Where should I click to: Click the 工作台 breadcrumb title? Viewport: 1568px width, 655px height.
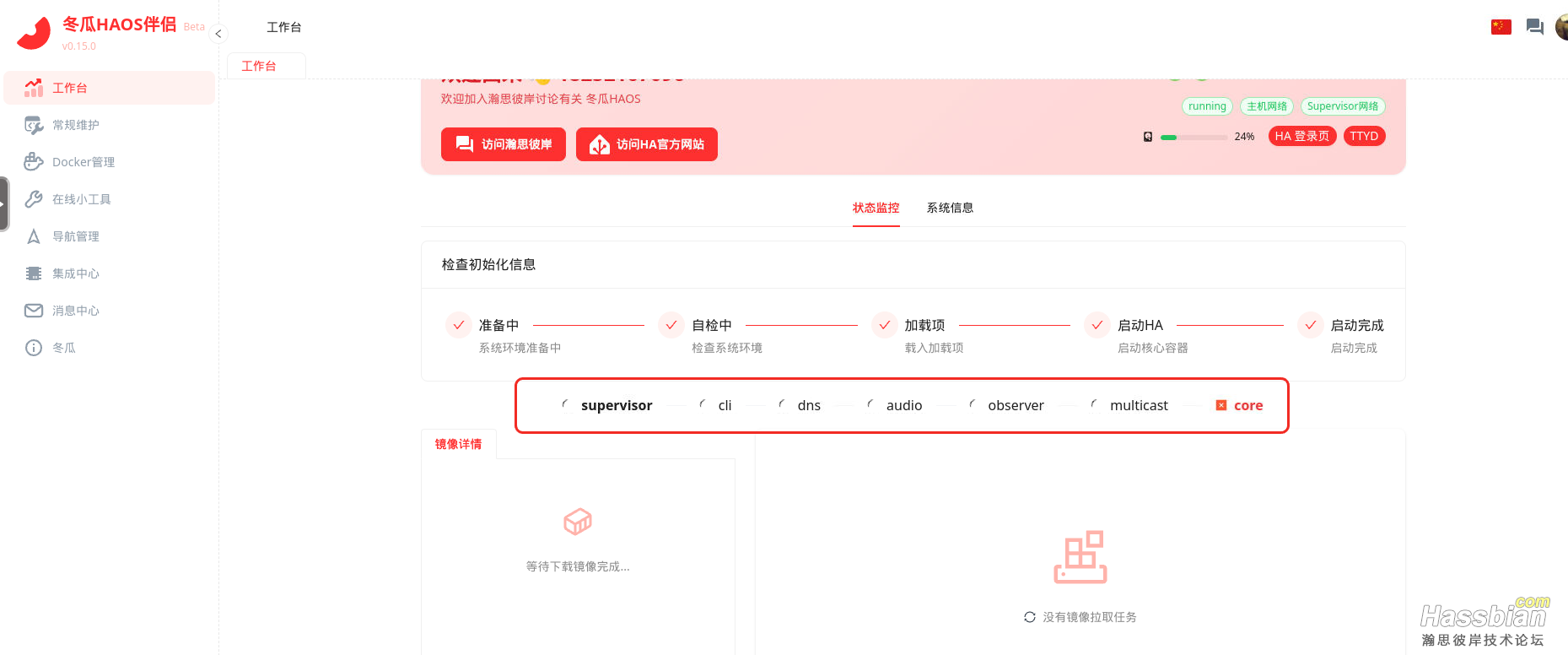[284, 27]
